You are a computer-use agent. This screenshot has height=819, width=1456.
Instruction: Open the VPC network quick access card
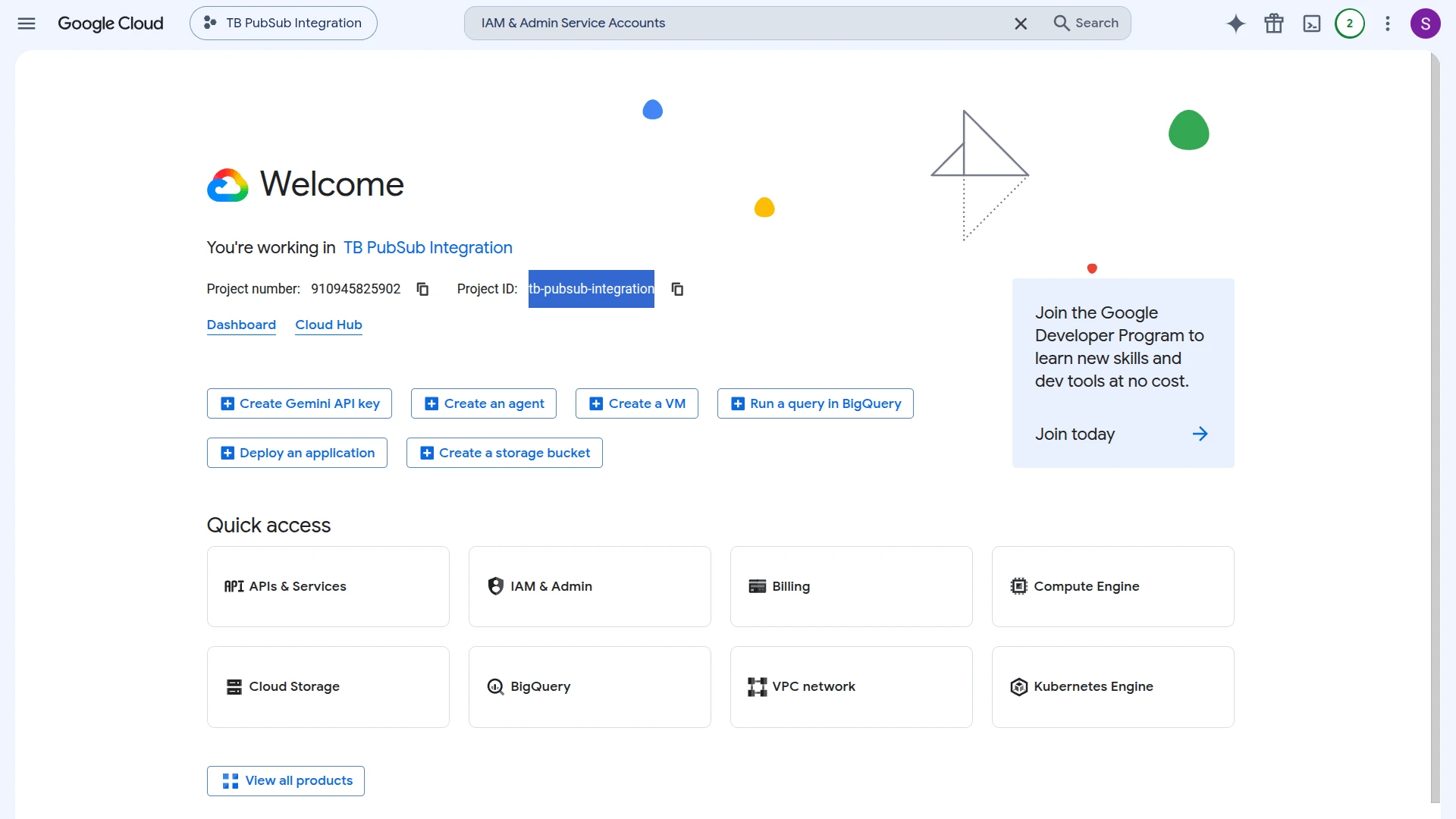[x=852, y=687]
